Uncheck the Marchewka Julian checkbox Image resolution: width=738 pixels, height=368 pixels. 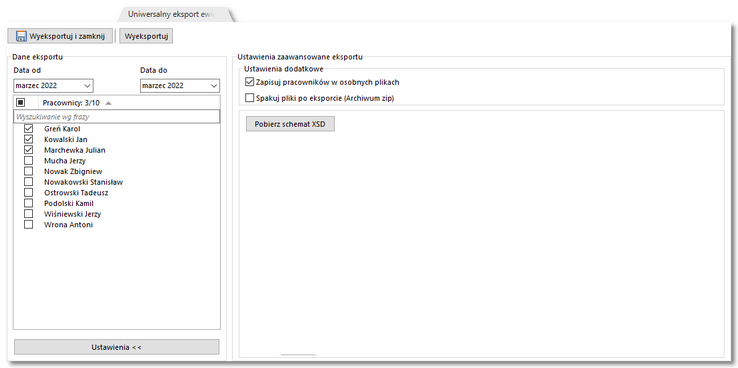click(x=28, y=150)
